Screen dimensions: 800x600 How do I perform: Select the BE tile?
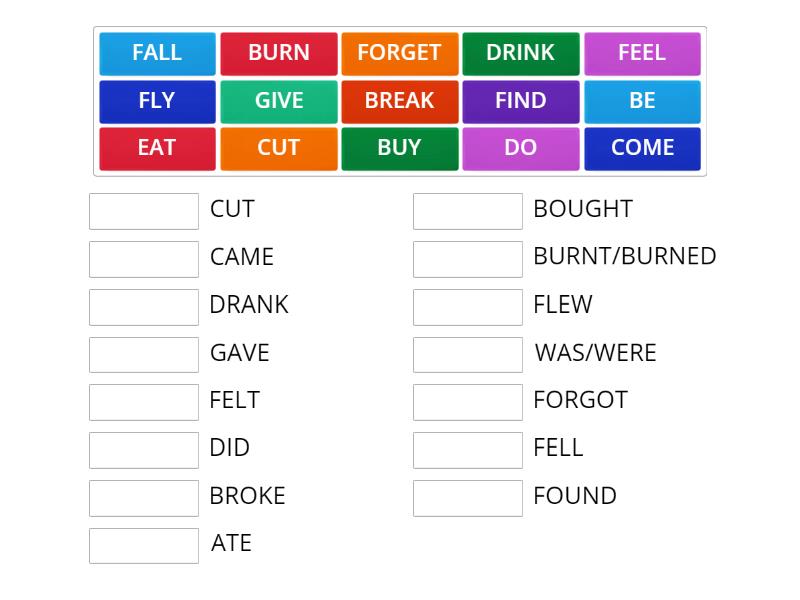642,100
